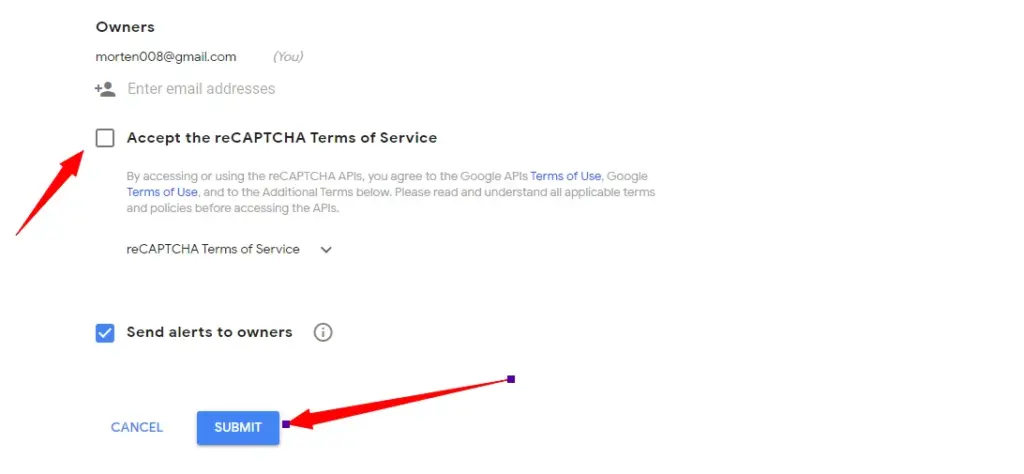Select the morten008@gmail.com owner entry
Screen dimensions: 1024x474
coord(166,57)
